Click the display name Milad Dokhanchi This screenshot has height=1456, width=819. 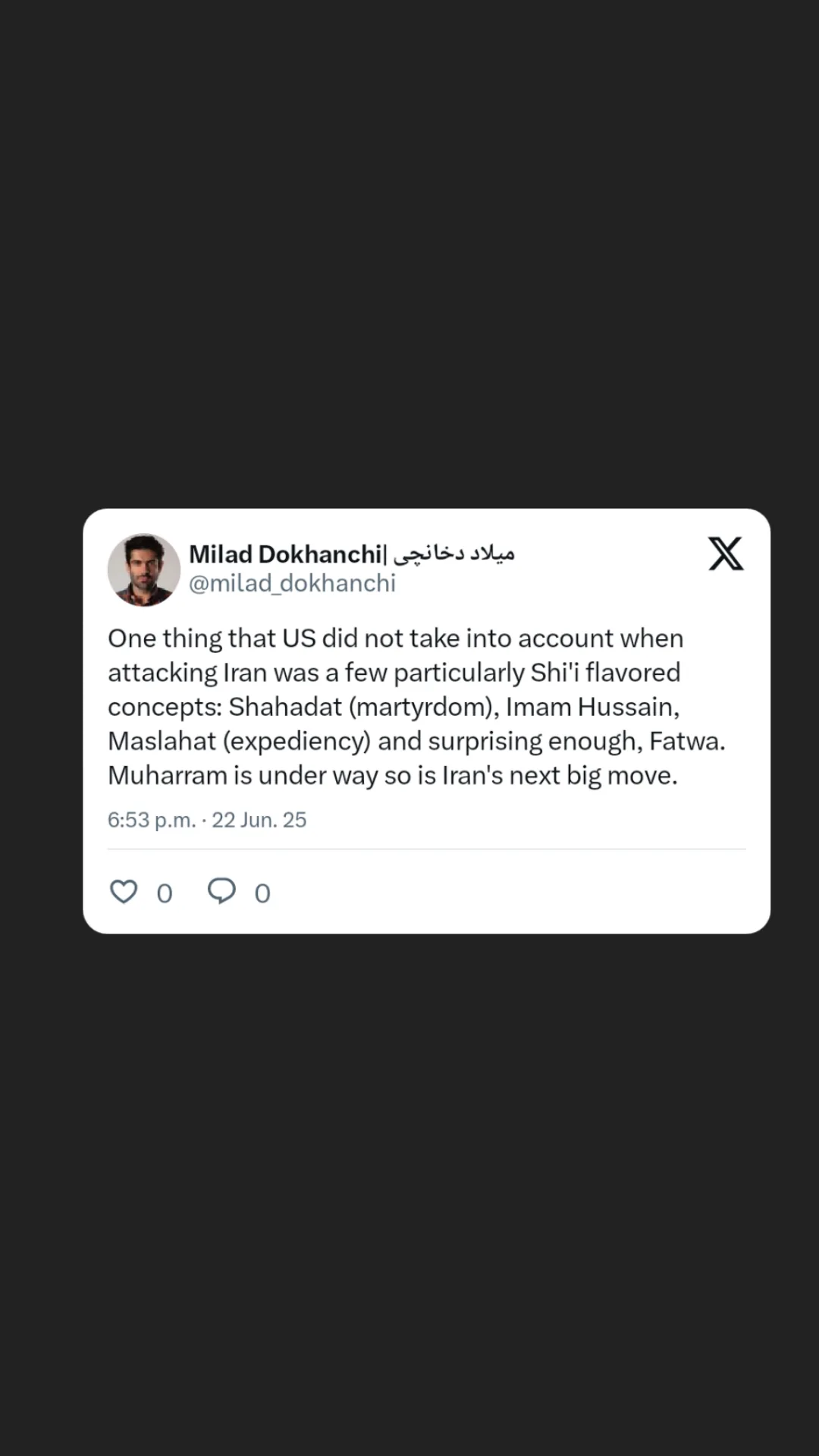[285, 554]
